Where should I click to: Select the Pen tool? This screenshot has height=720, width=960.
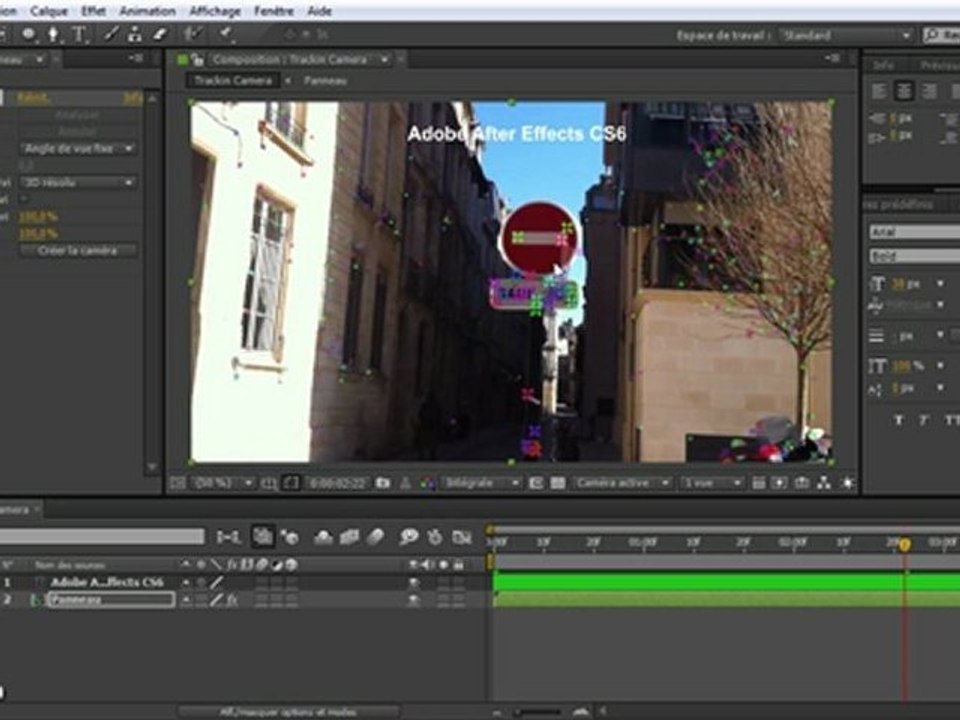click(x=54, y=34)
